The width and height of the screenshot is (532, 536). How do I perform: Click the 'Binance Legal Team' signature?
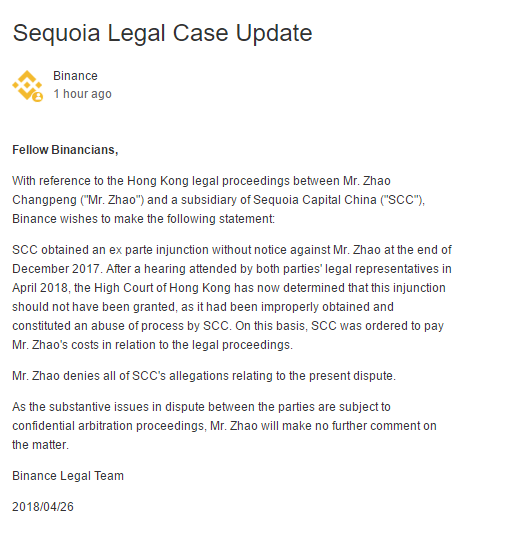pyautogui.click(x=68, y=476)
